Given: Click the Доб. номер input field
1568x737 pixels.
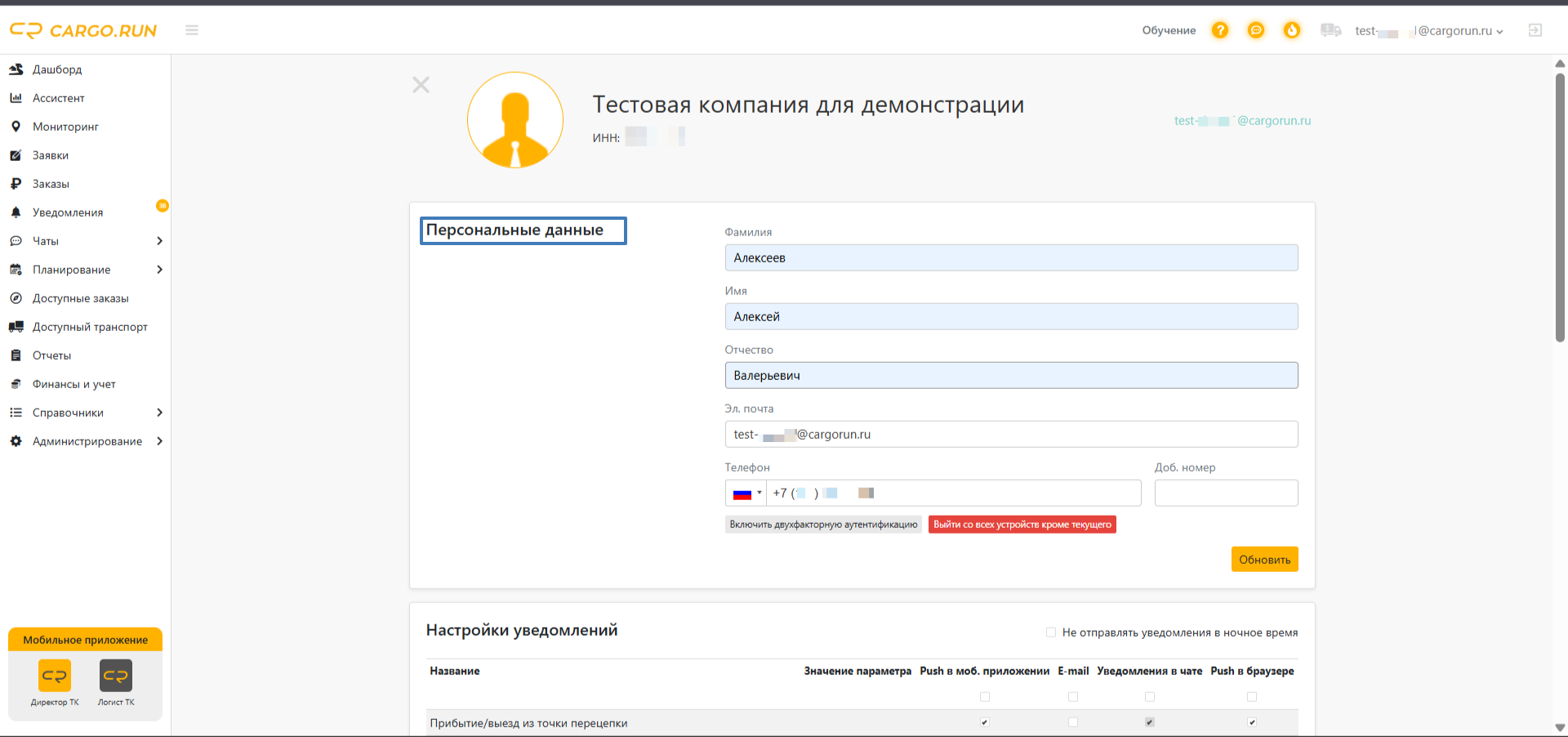Looking at the screenshot, I should pos(1226,494).
